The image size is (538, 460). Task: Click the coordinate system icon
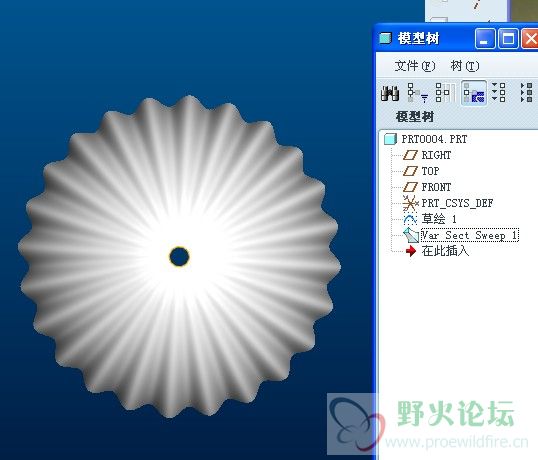[410, 203]
